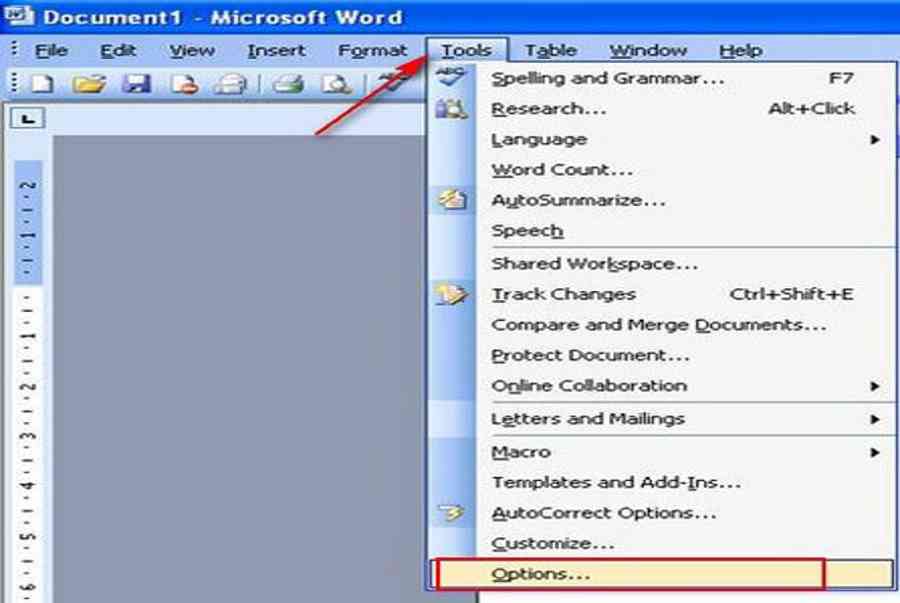The height and width of the screenshot is (603, 900).
Task: Click the vertical ruler on the left
Action: 28,382
